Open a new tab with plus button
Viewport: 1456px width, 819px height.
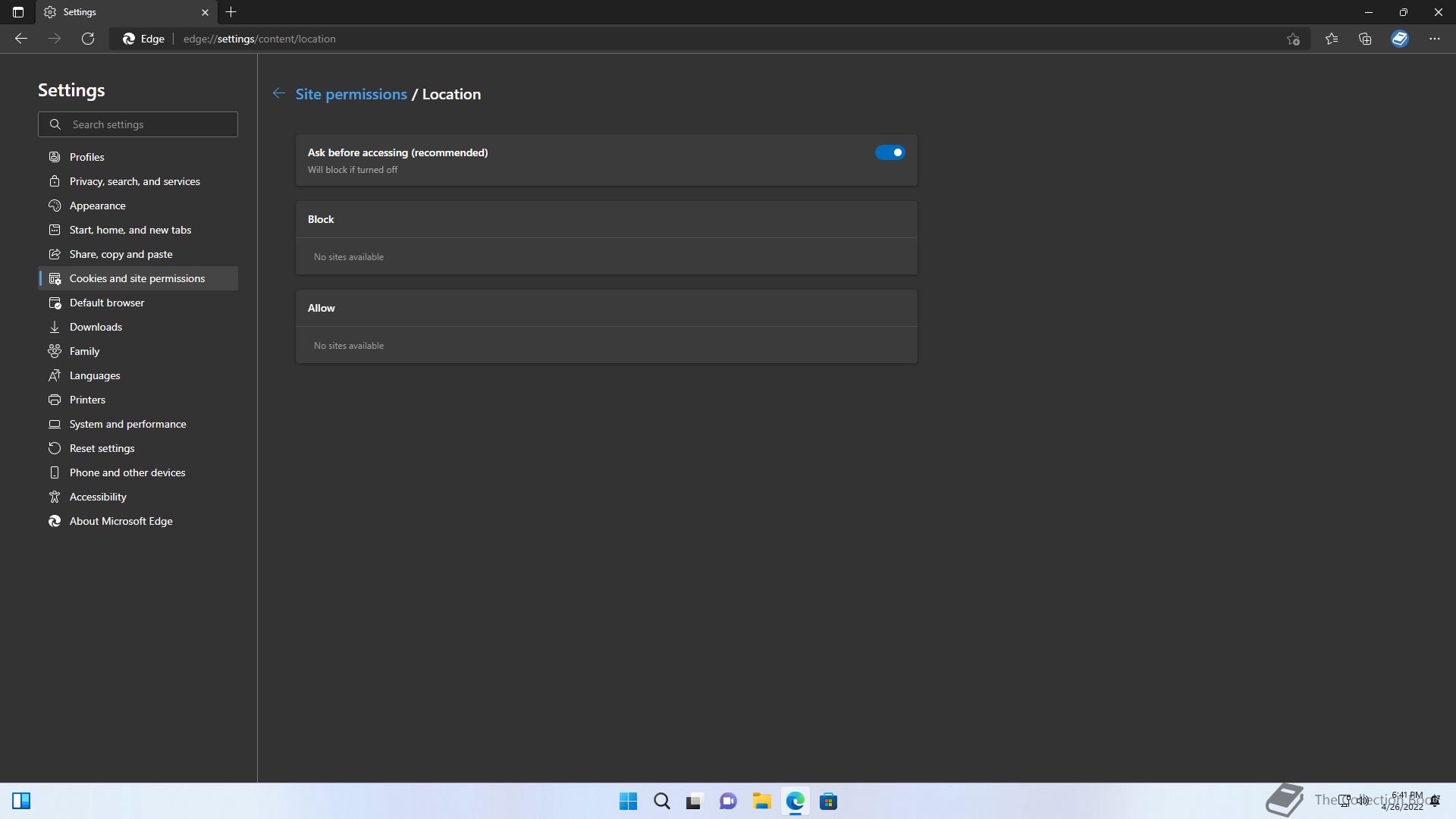tap(231, 12)
